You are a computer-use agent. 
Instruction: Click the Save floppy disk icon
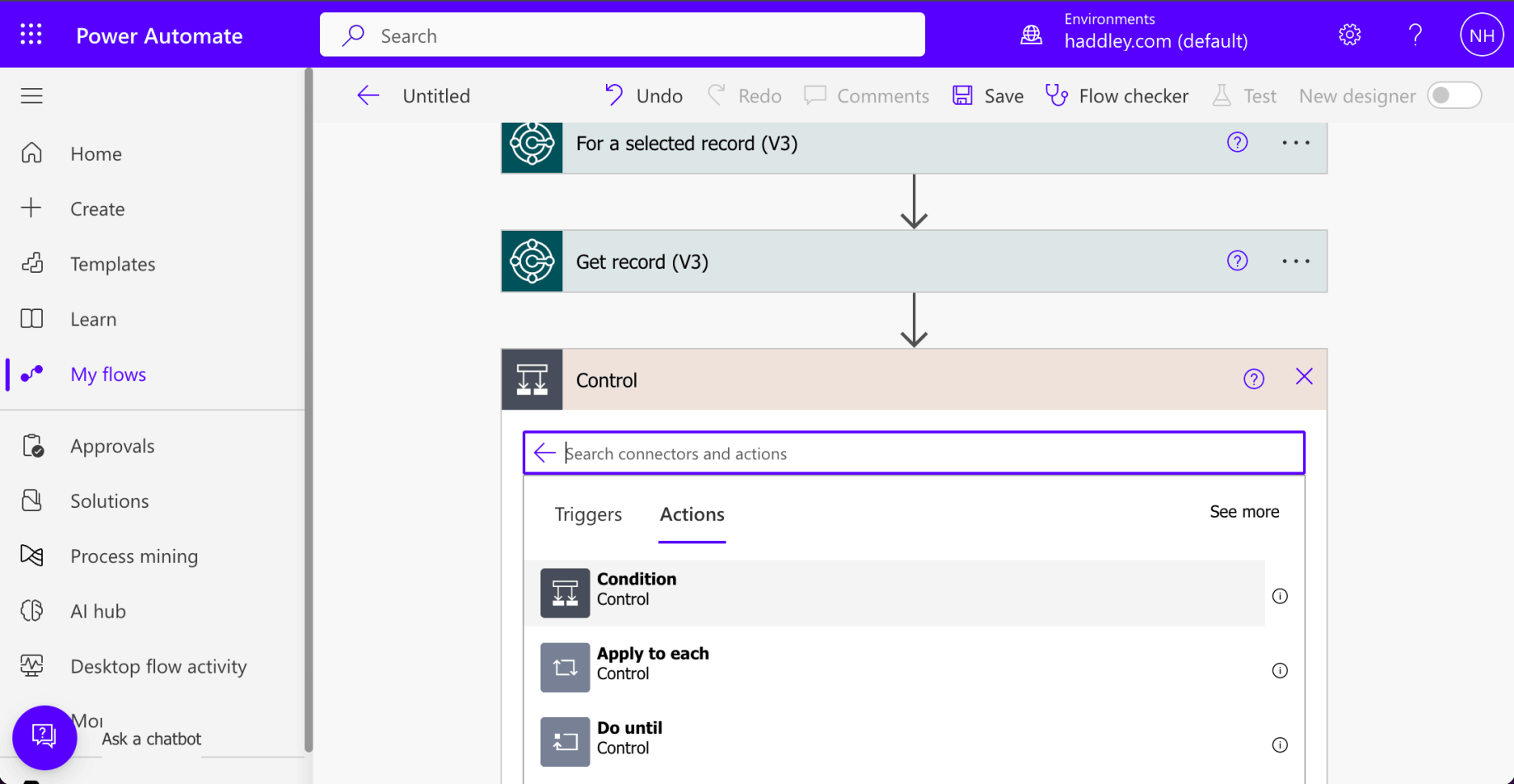(962, 96)
